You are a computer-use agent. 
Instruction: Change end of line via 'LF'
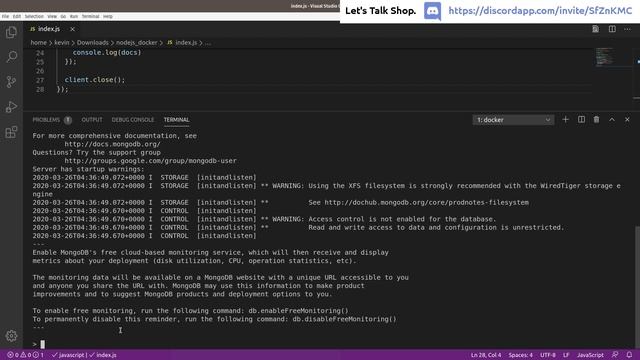point(566,355)
